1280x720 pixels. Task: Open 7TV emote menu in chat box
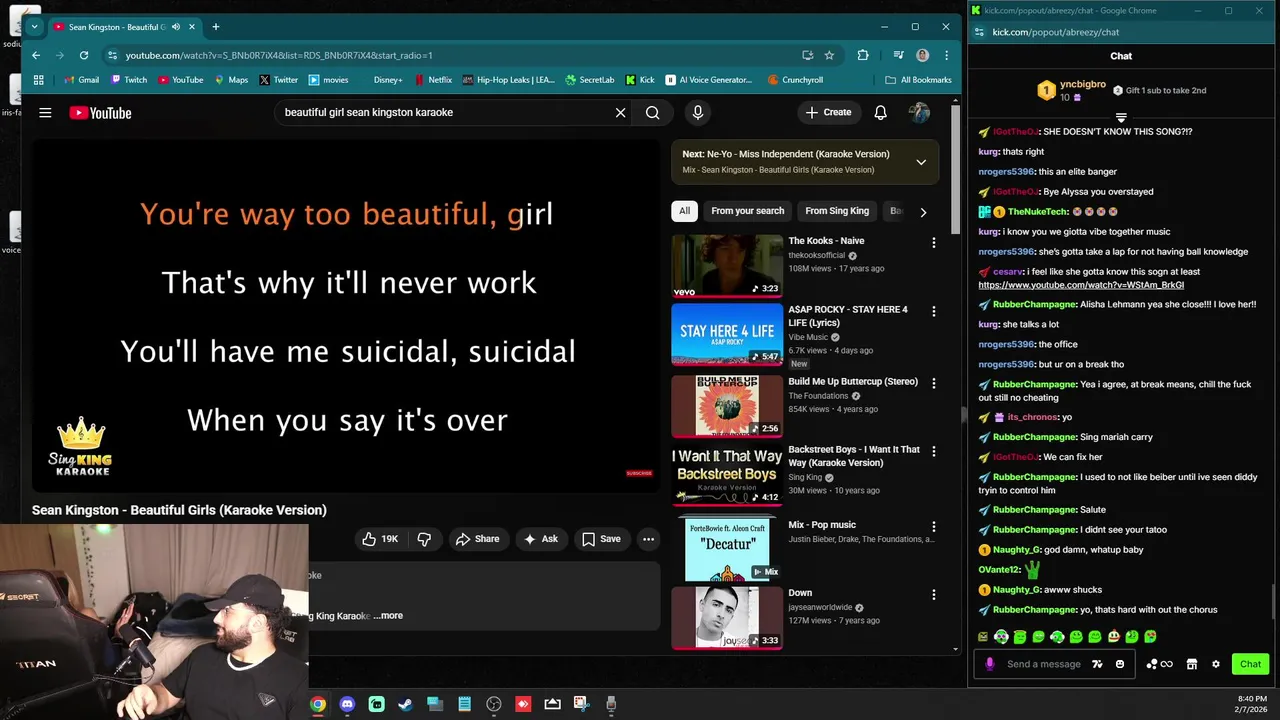click(1097, 664)
